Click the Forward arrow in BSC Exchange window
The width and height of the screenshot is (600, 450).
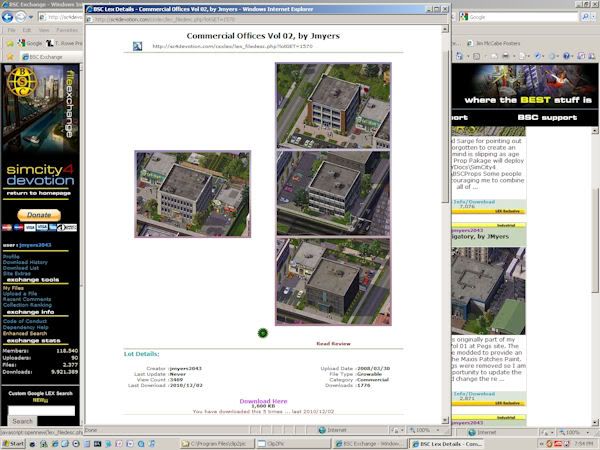21,17
